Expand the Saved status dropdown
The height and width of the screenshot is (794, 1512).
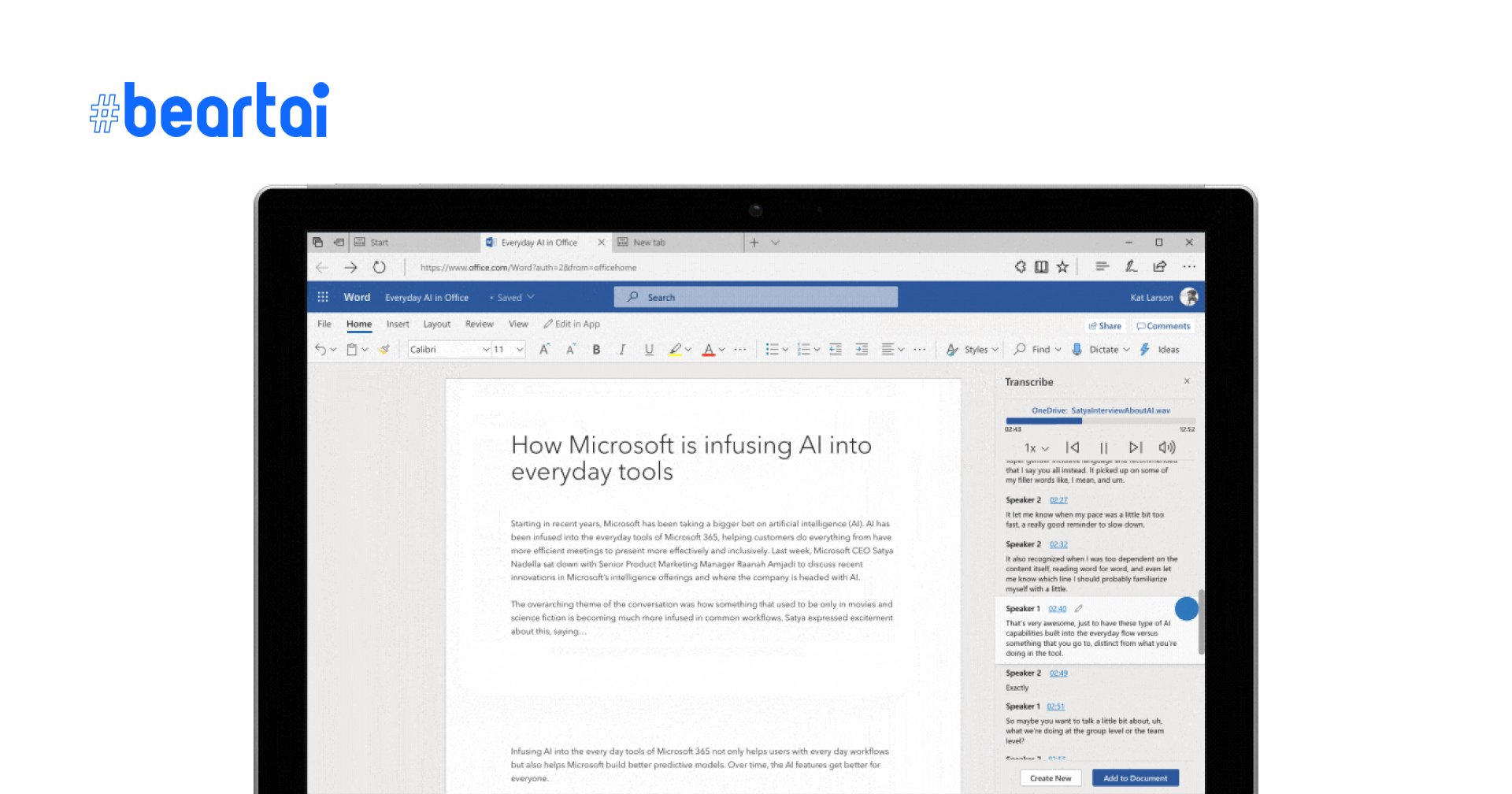click(x=530, y=297)
